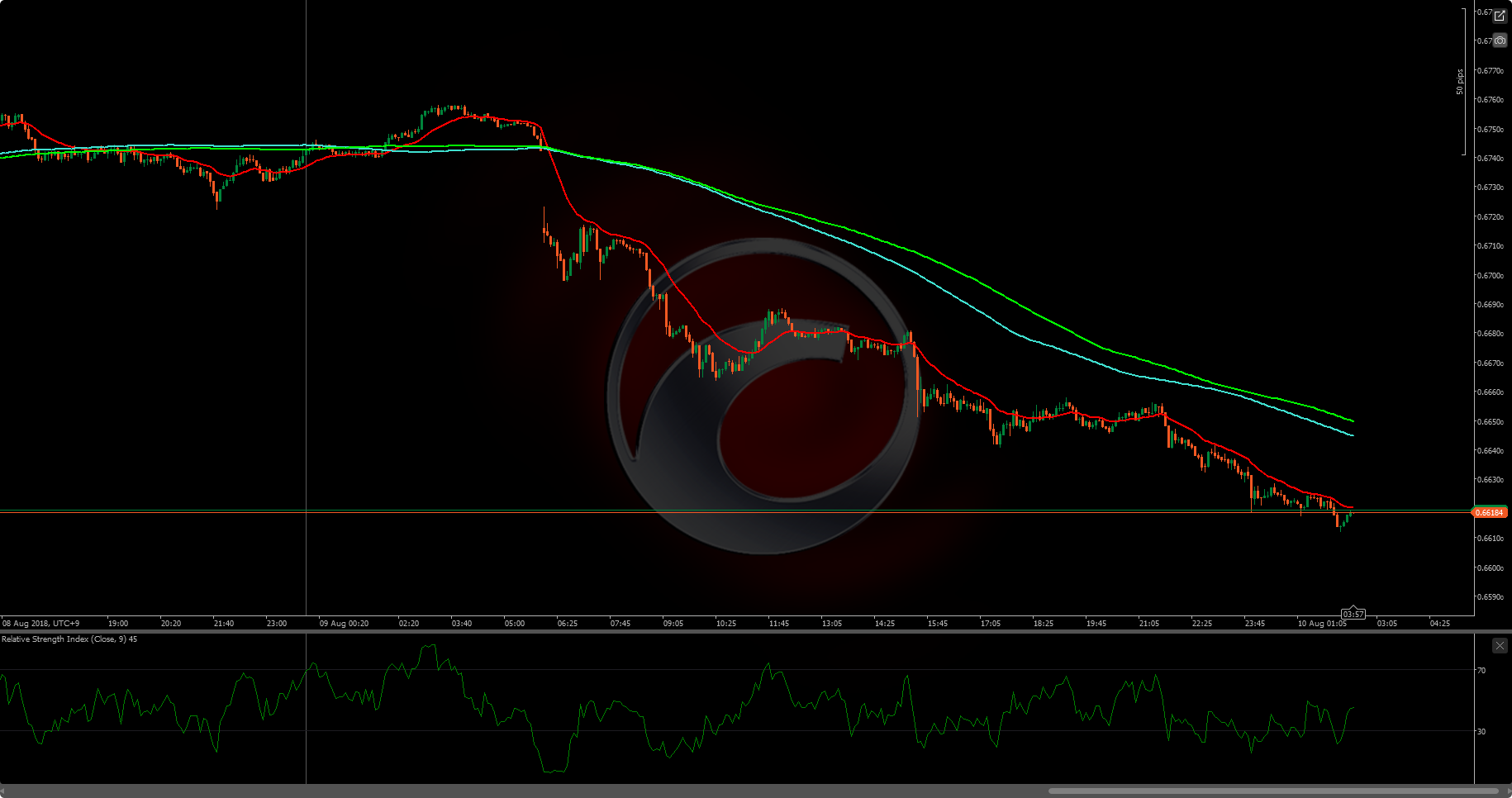Click the left scroll arrow of the chart scrollbar

click(x=3, y=791)
